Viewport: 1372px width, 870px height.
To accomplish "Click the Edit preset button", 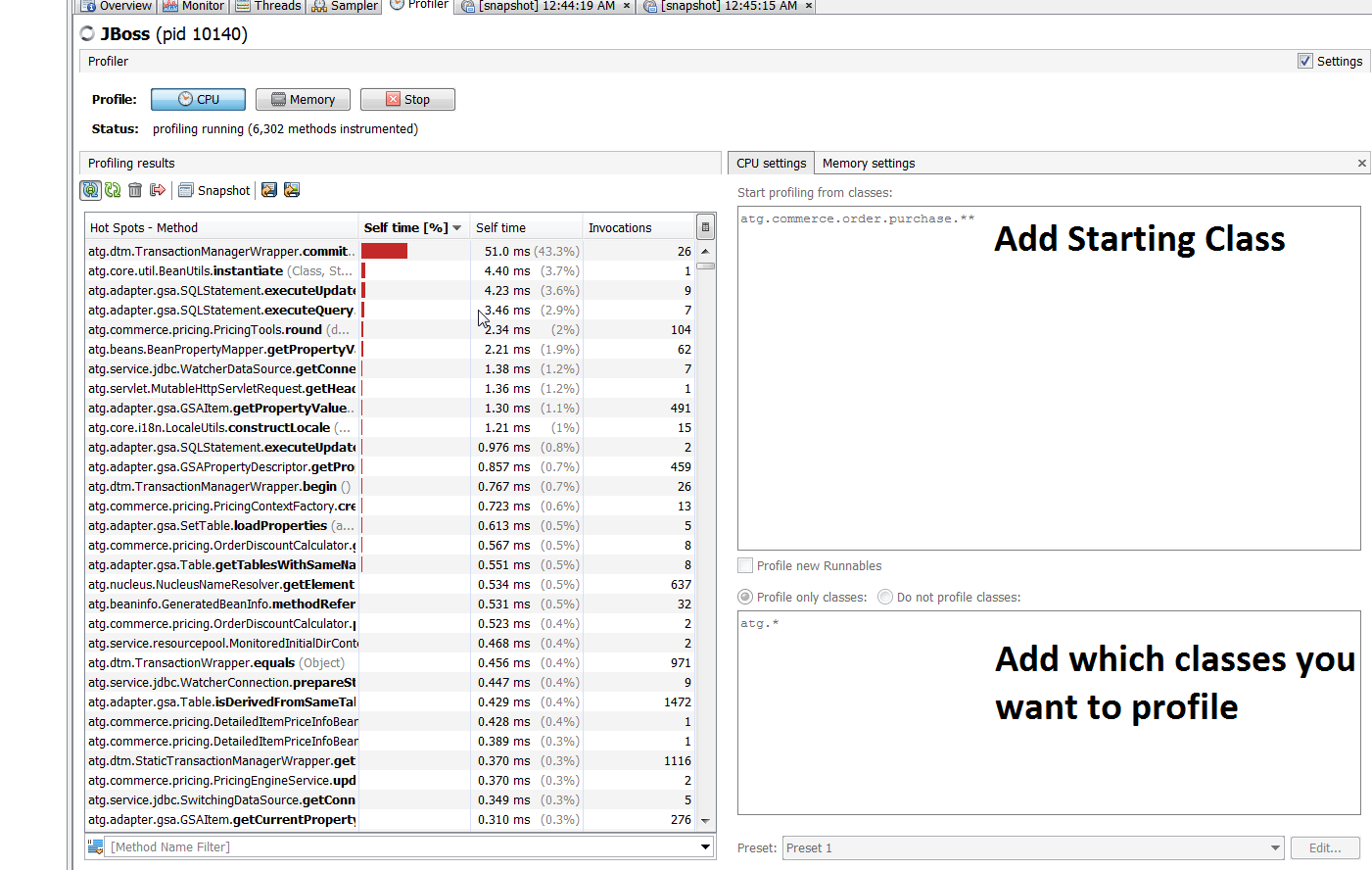I will [x=1325, y=848].
